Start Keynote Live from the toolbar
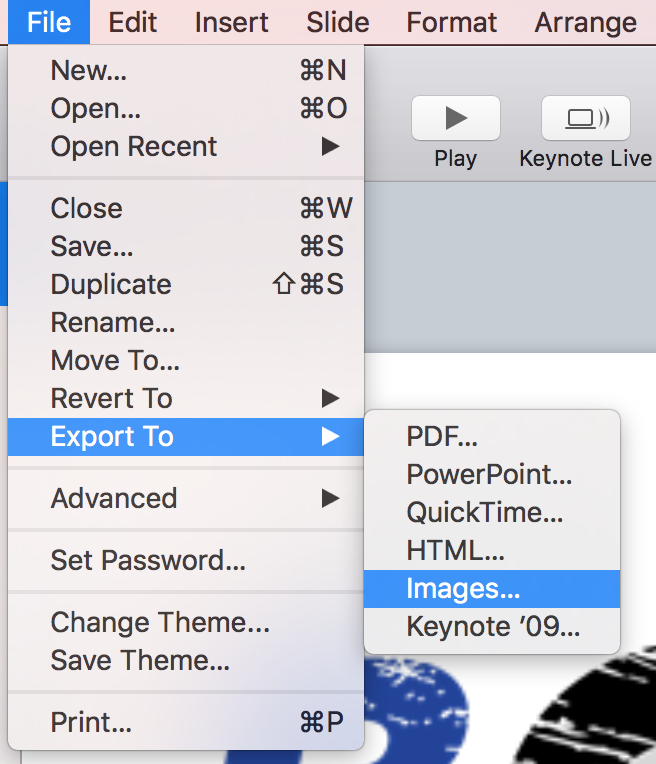The width and height of the screenshot is (656, 764). click(586, 118)
